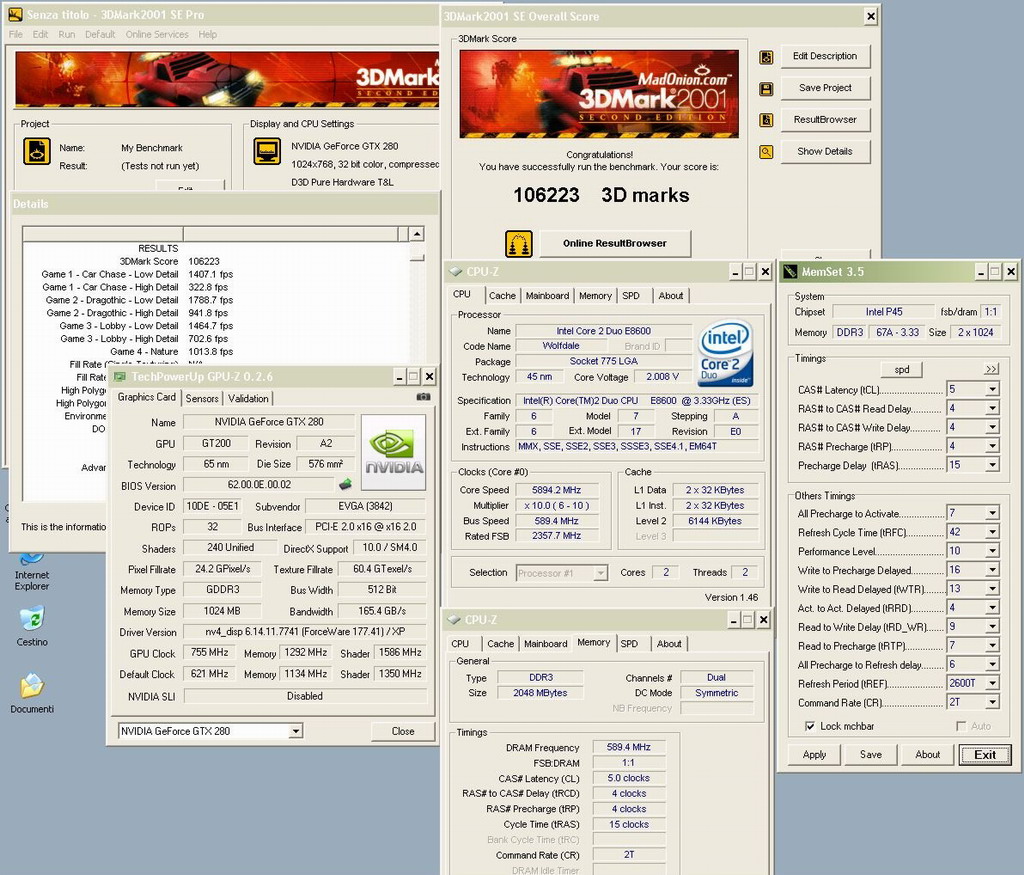
Task: Click the Edit Description icon
Action: point(766,57)
